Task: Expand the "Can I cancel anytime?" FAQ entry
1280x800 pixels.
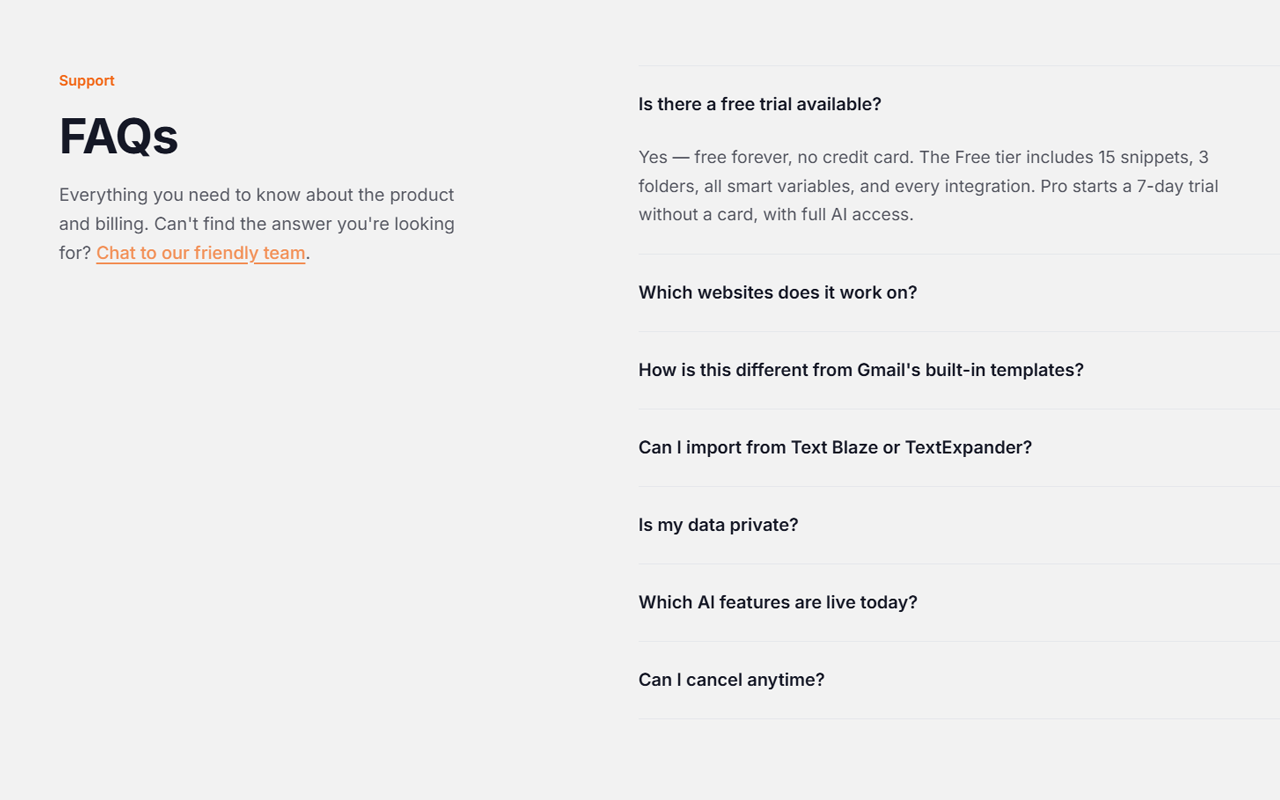Action: [731, 679]
